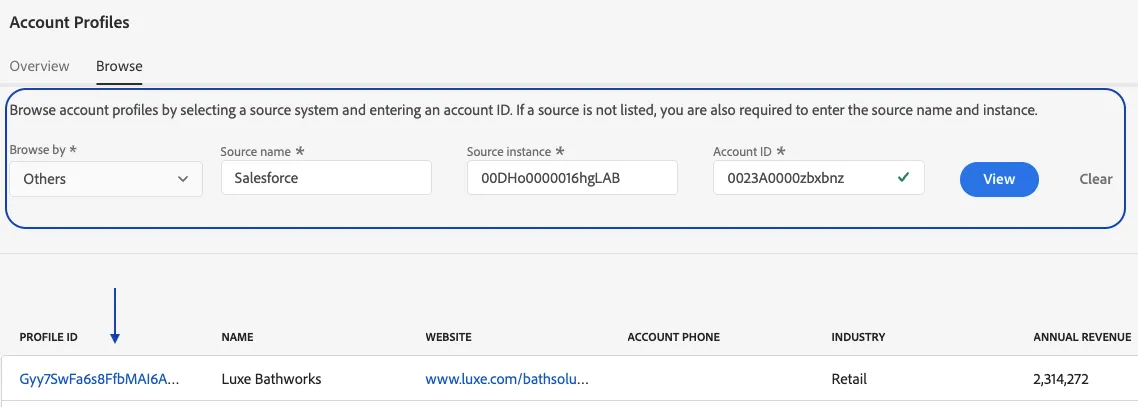The image size is (1138, 407).
Task: Open the profile ID link Gyy7SwFa6s8FfbMAI6A…
Action: click(x=99, y=379)
